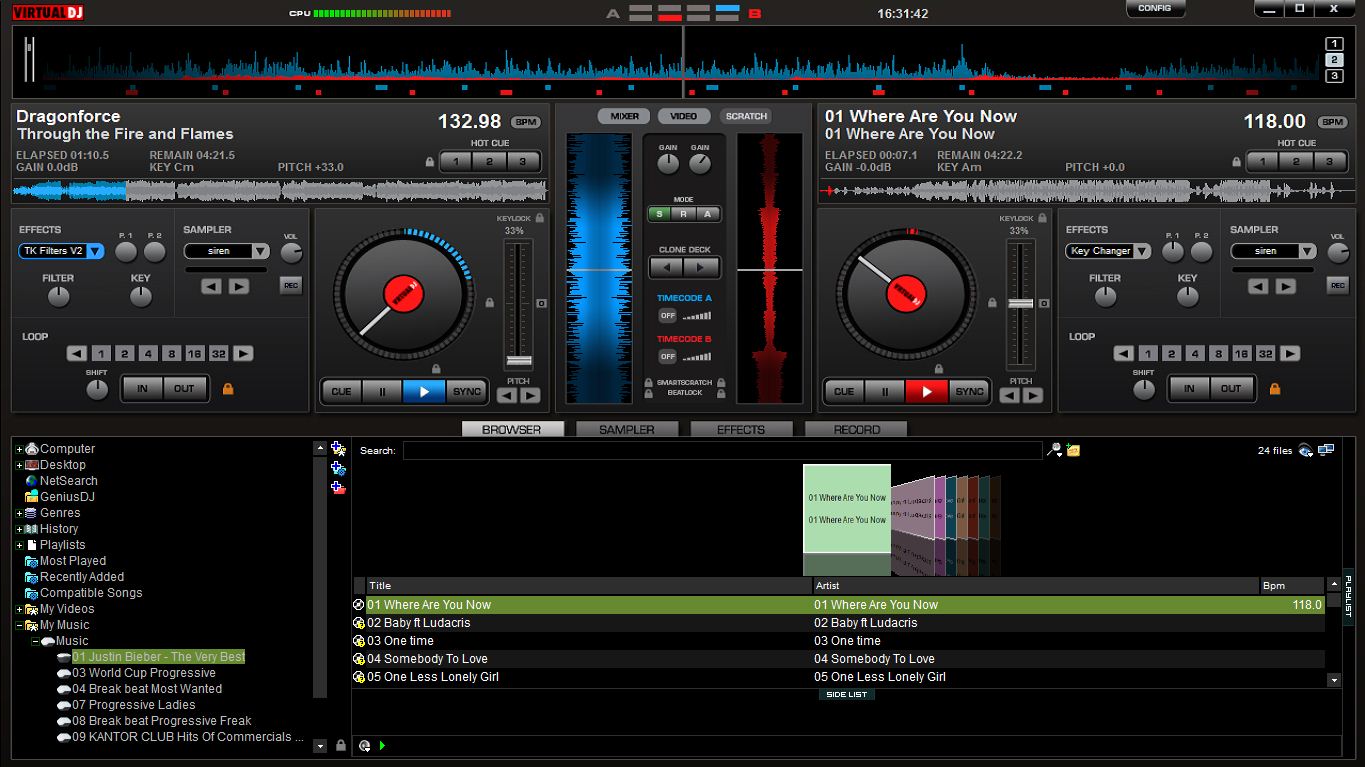Click the hot cue lock on left deck
1365x767 pixels.
click(x=430, y=162)
